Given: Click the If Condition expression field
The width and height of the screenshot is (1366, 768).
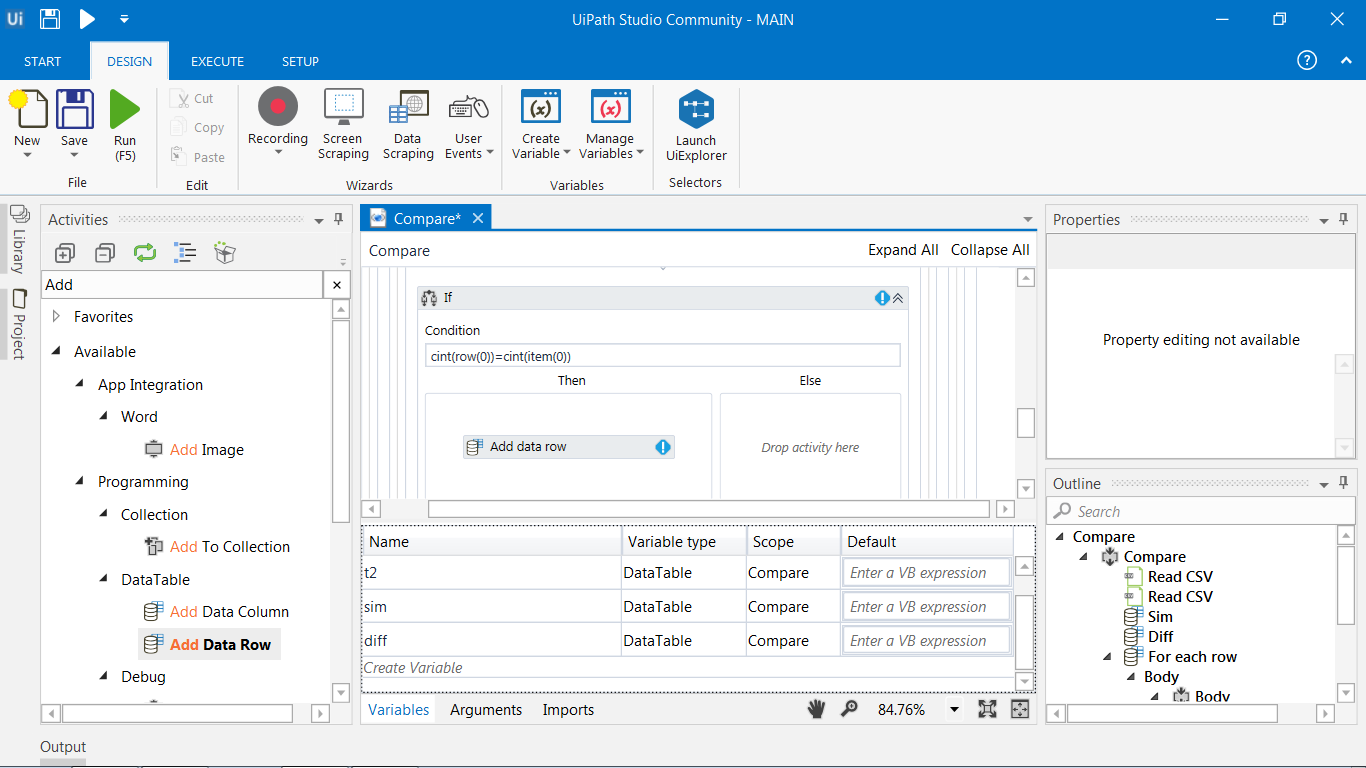Looking at the screenshot, I should point(662,356).
